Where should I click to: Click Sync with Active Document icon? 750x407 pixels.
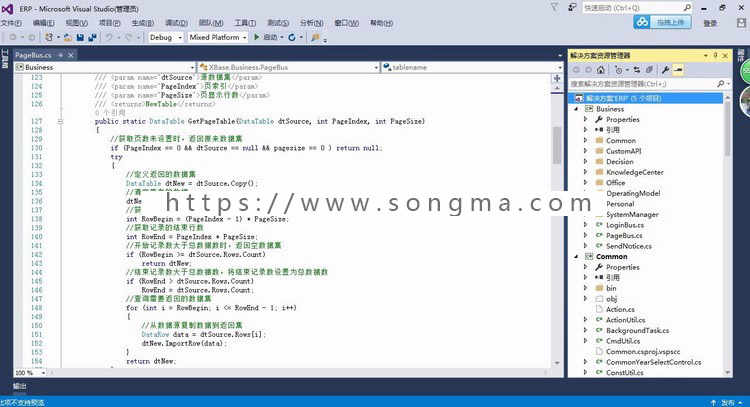[637, 70]
